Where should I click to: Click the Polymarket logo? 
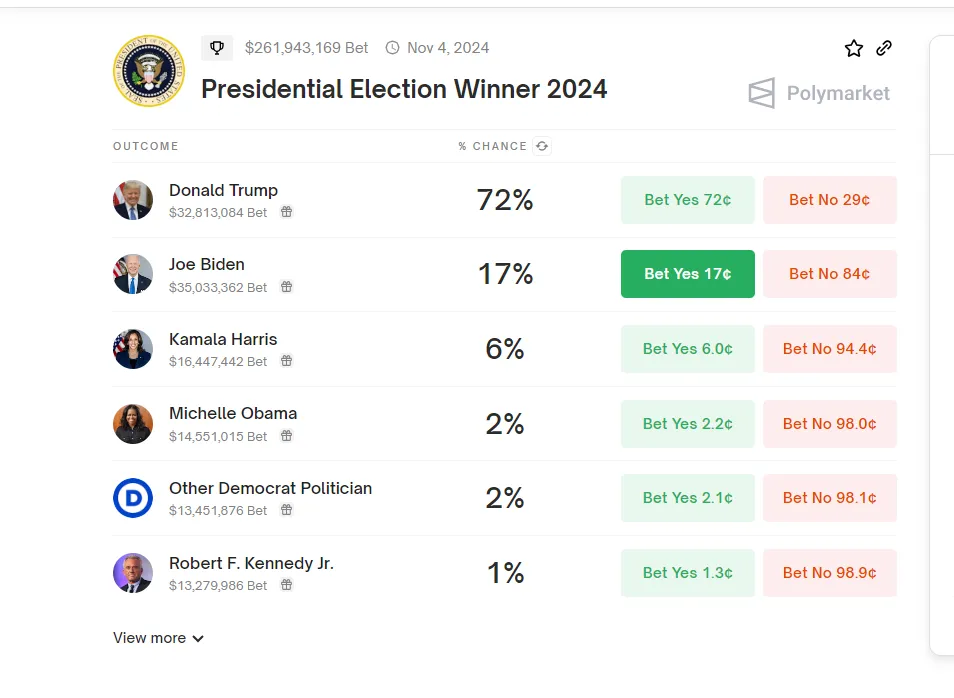click(819, 93)
